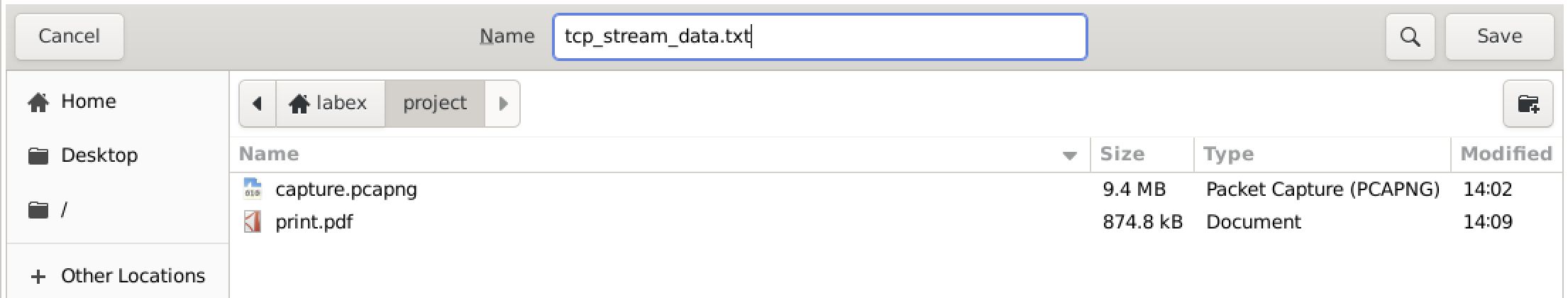Screen dimensions: 1568x298
Task: Navigate back with left path arrow
Action: [258, 104]
